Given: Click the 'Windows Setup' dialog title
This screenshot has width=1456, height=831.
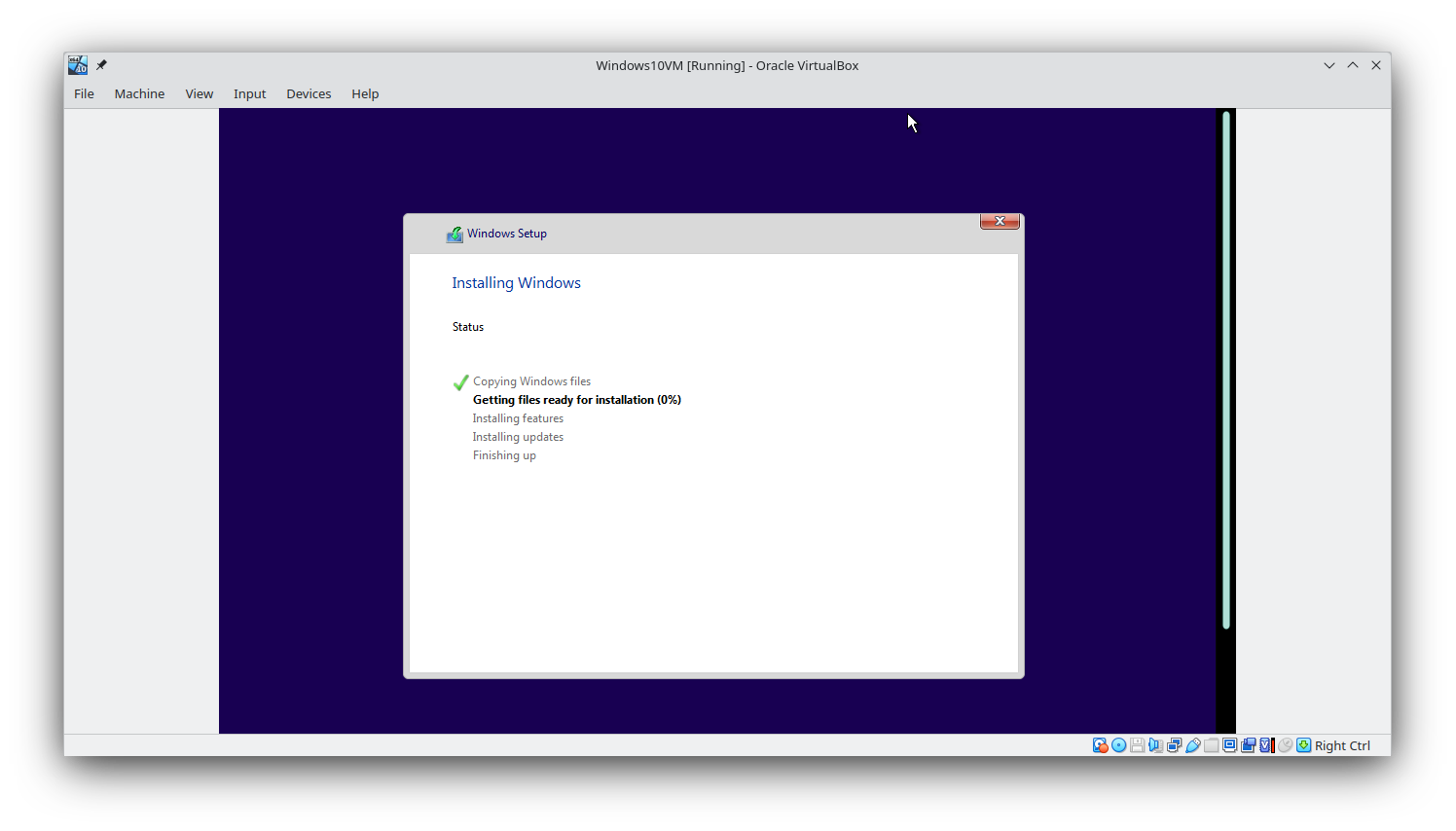Looking at the screenshot, I should coord(507,234).
